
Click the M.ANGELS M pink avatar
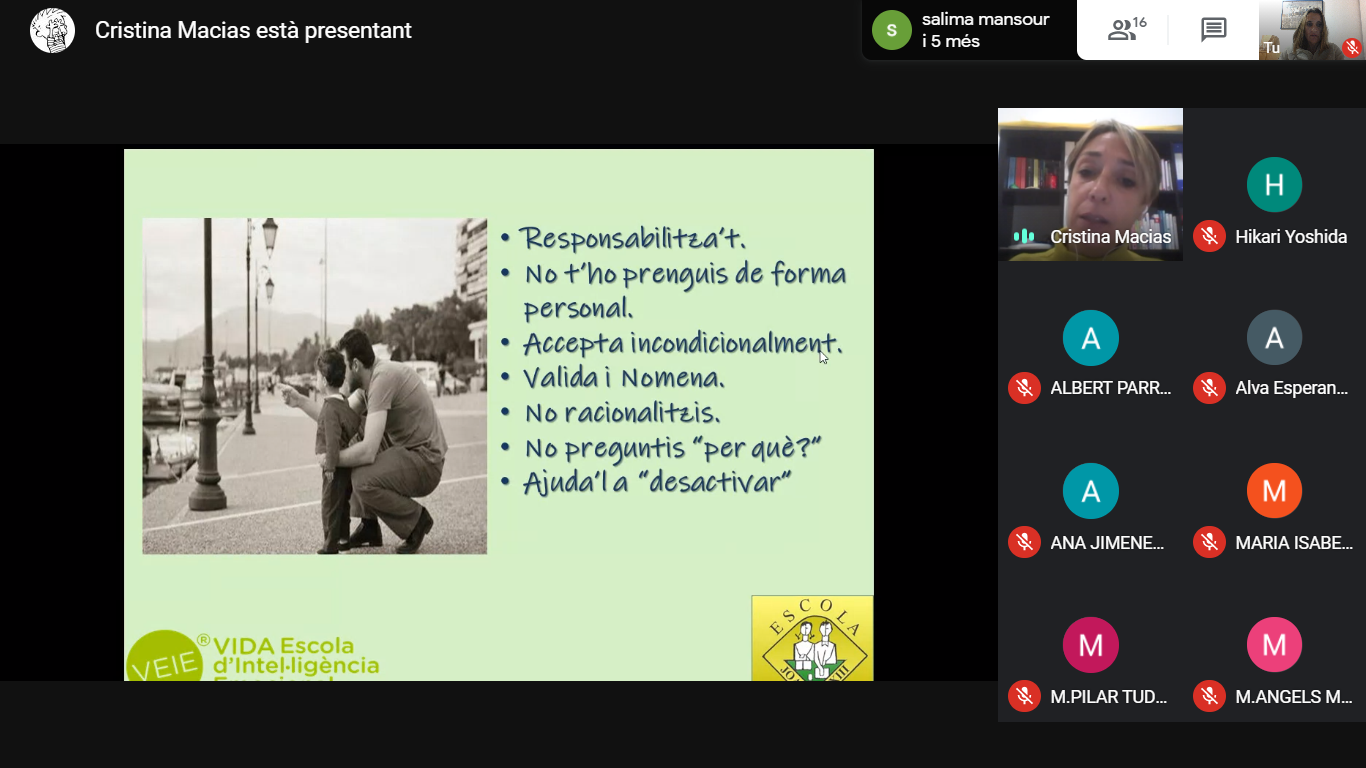1274,644
